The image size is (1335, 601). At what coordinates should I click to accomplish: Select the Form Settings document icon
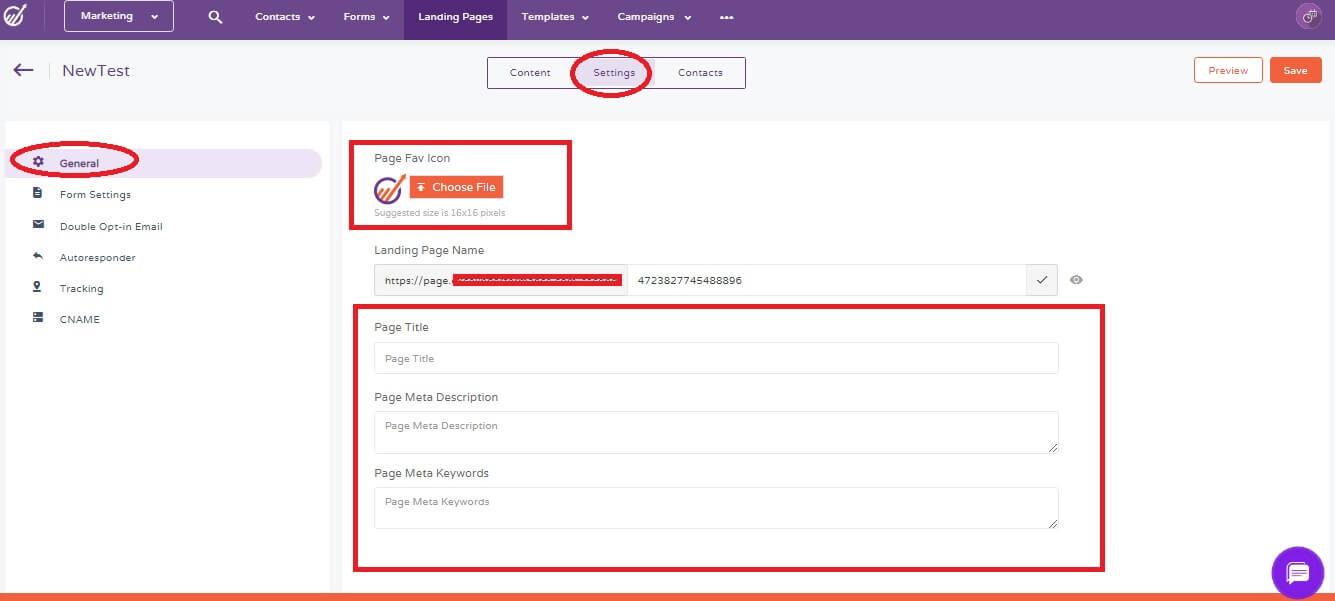click(40, 194)
